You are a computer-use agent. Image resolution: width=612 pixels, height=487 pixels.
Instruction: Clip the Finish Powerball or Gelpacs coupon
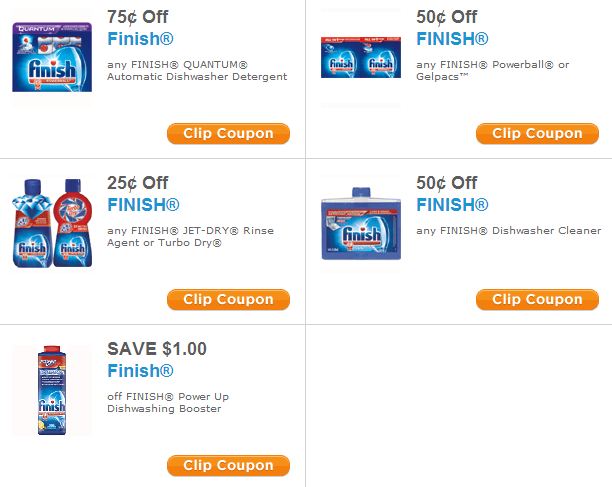click(x=537, y=134)
